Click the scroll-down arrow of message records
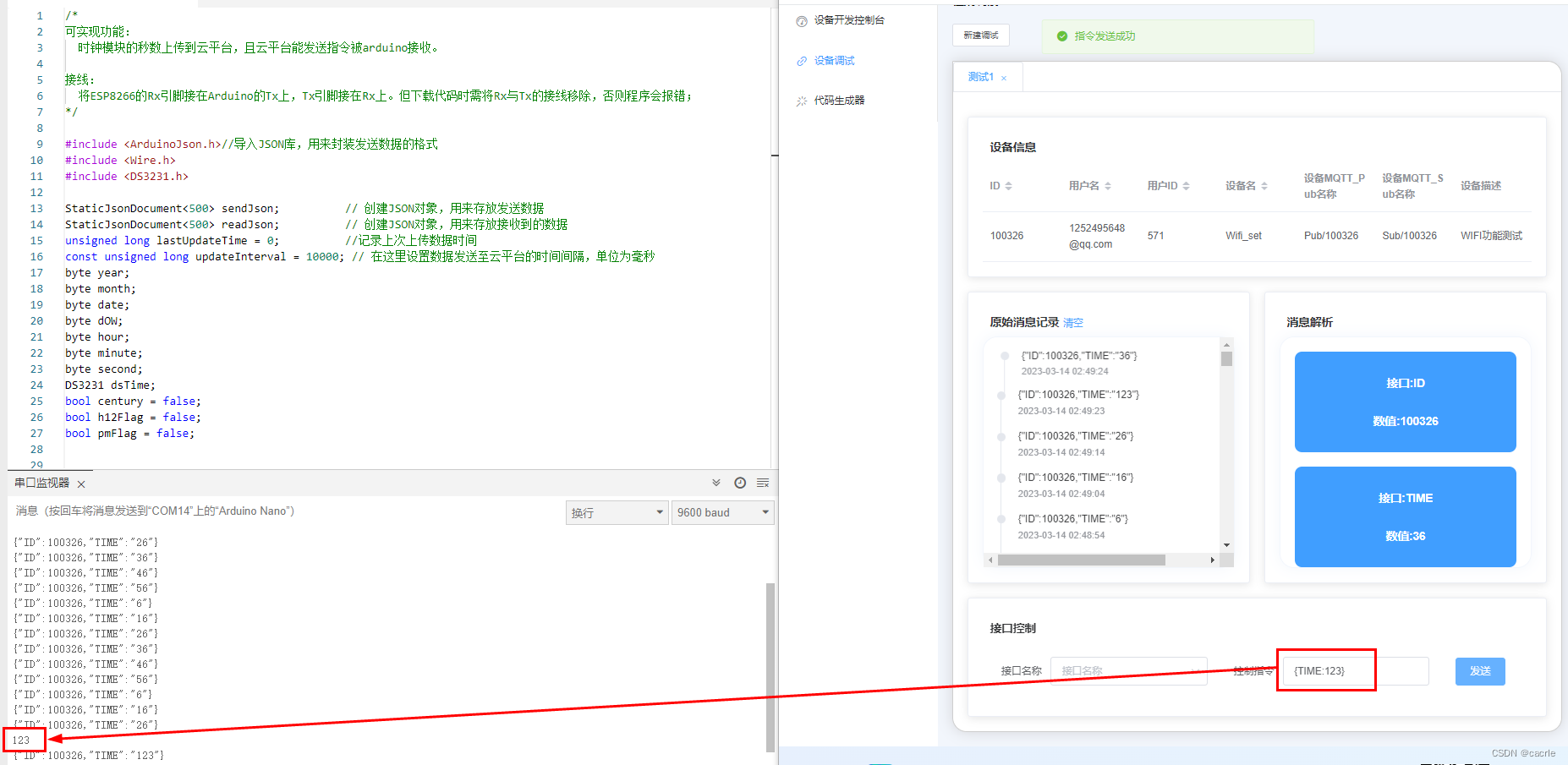The height and width of the screenshot is (765, 1568). click(1226, 545)
